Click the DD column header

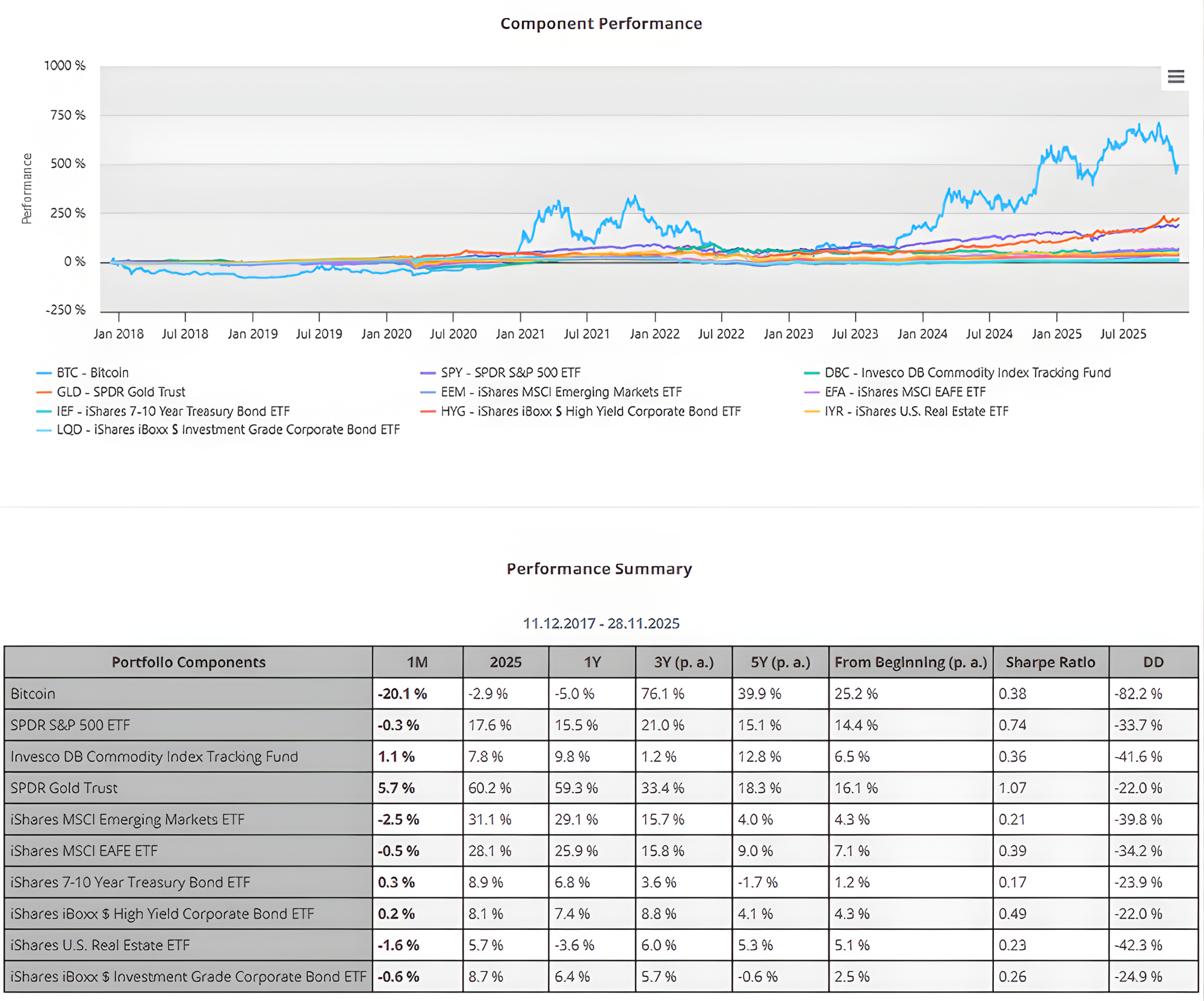click(1153, 663)
